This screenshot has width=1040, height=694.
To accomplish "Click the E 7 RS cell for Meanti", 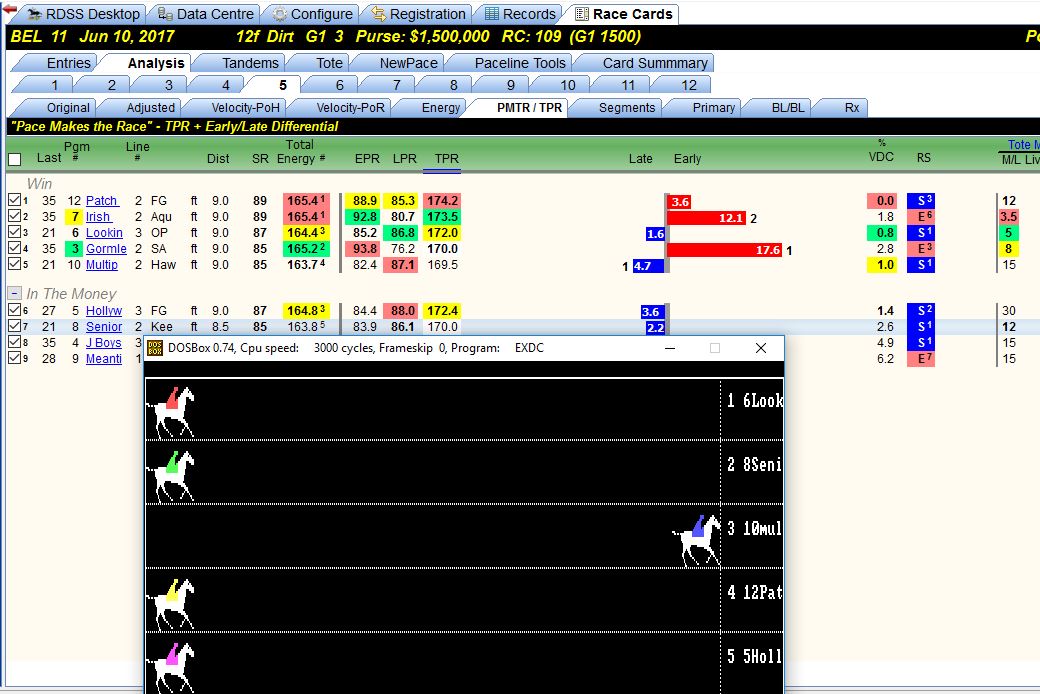I will pyautogui.click(x=921, y=358).
